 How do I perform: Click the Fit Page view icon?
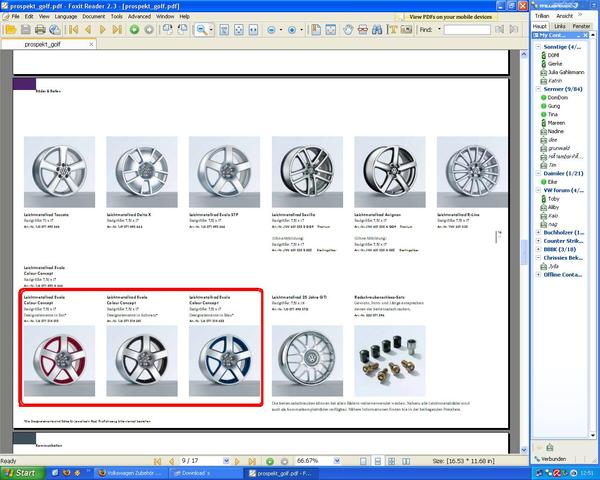pyautogui.click(x=239, y=29)
